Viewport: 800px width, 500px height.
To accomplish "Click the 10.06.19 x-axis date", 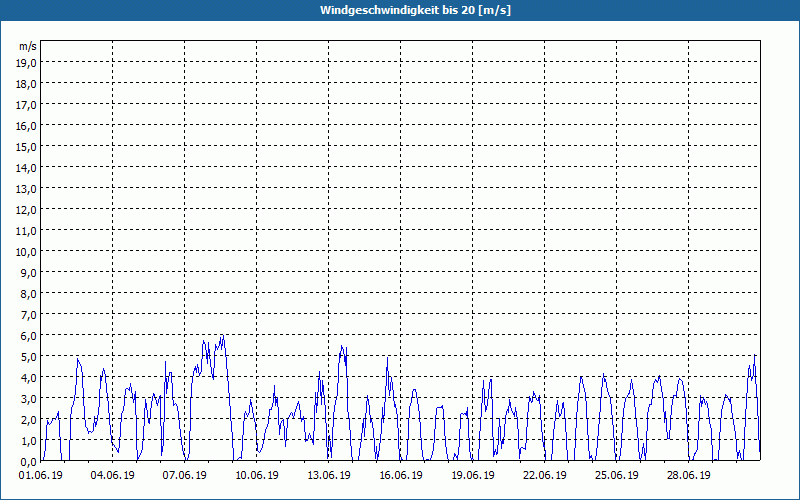I will (x=257, y=476).
